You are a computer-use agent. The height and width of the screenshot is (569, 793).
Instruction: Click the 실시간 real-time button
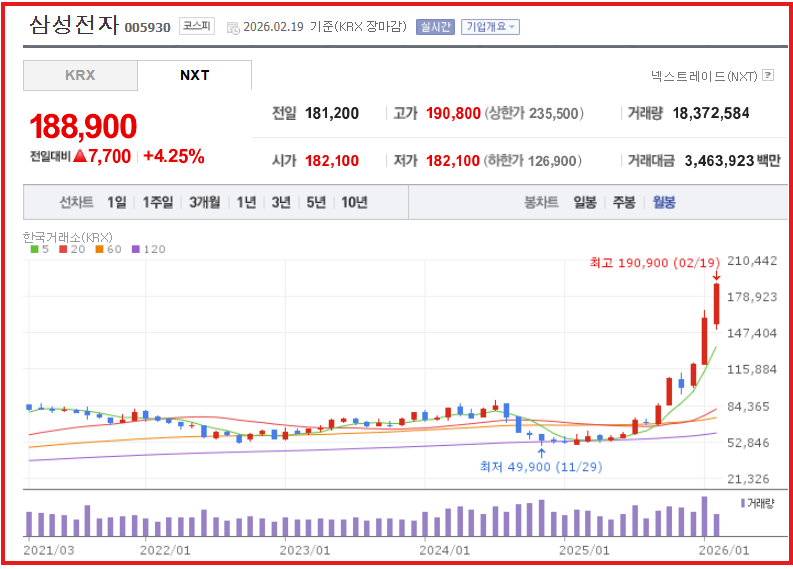[x=435, y=27]
